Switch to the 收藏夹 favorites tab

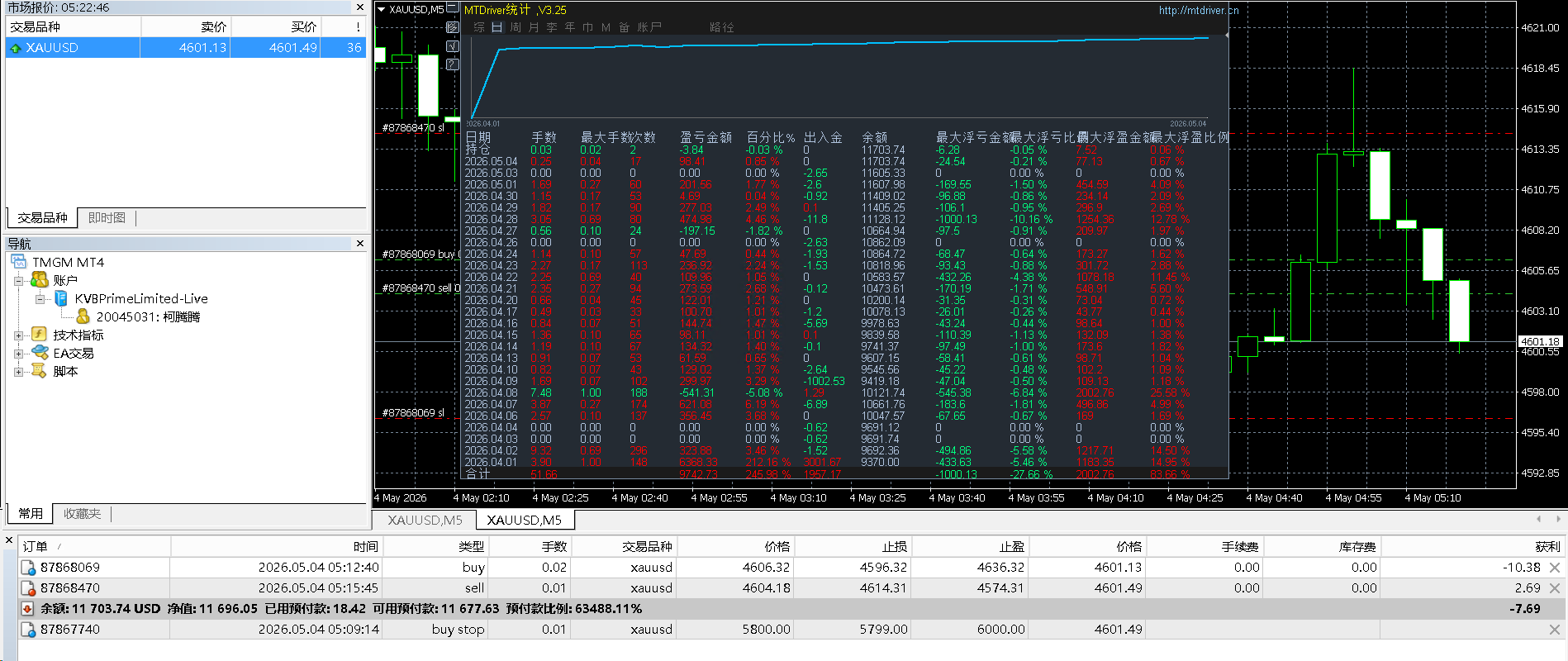[82, 514]
